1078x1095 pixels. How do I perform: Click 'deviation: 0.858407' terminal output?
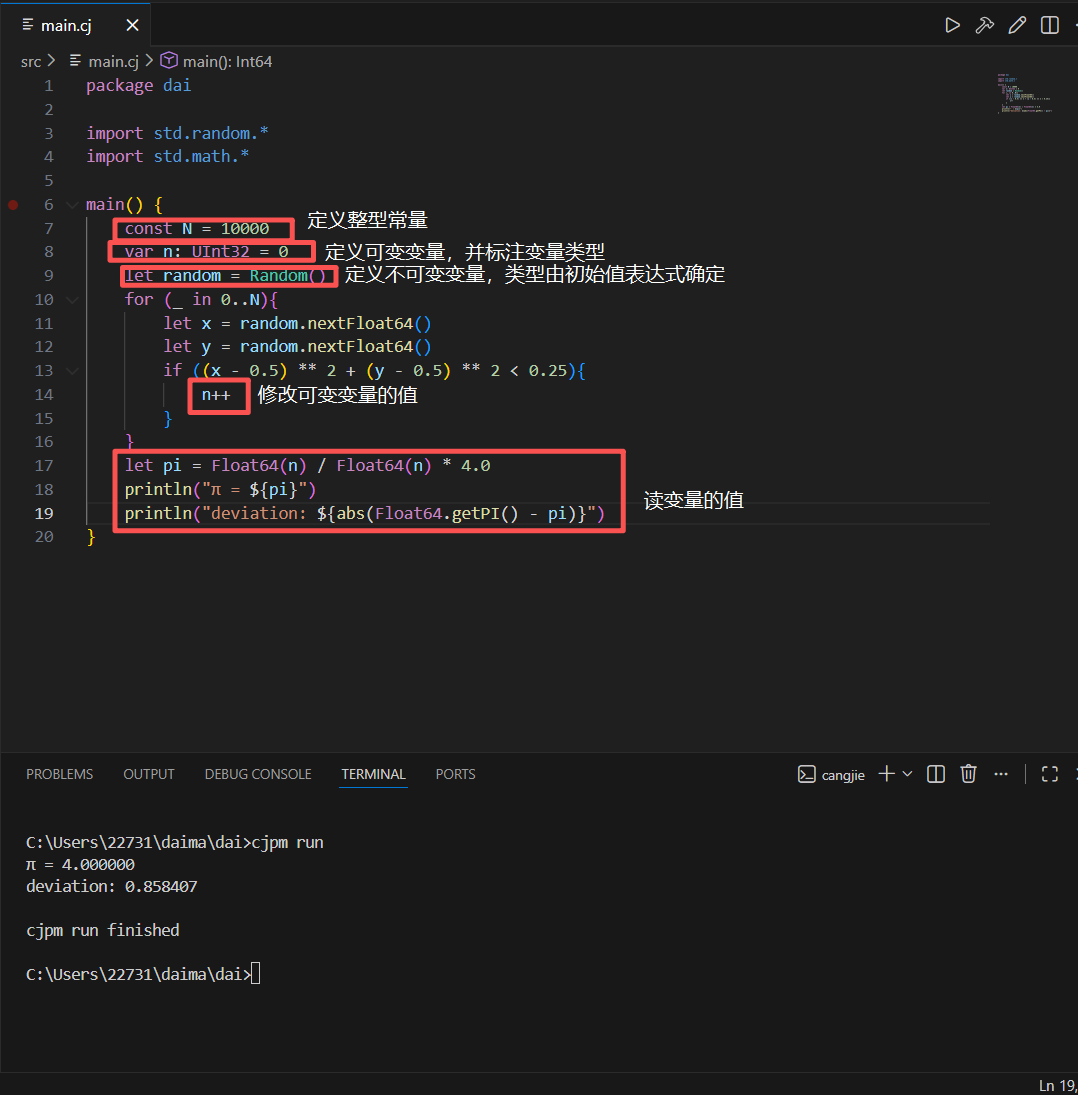click(112, 886)
